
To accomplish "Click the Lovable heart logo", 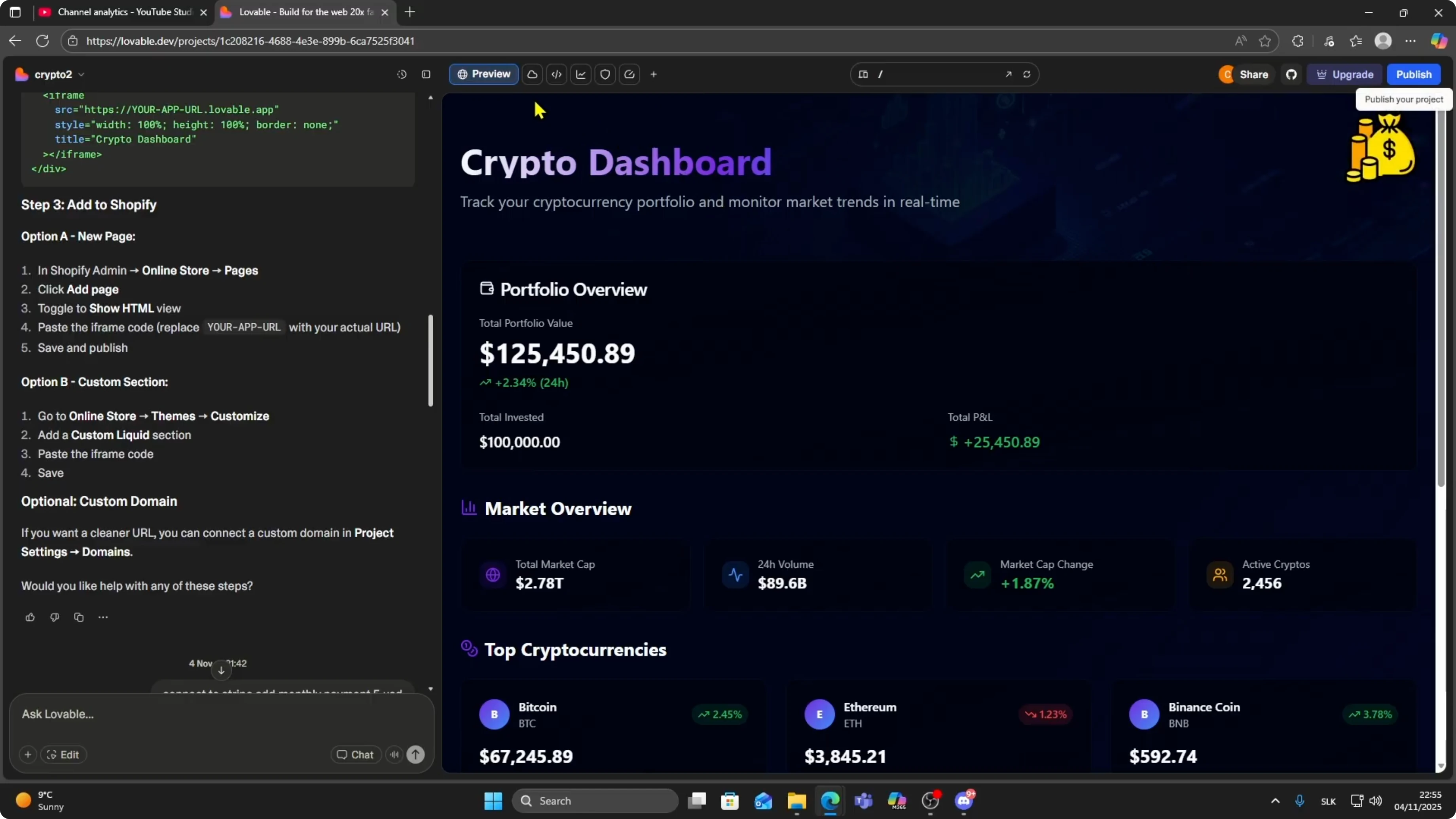I will [x=22, y=75].
